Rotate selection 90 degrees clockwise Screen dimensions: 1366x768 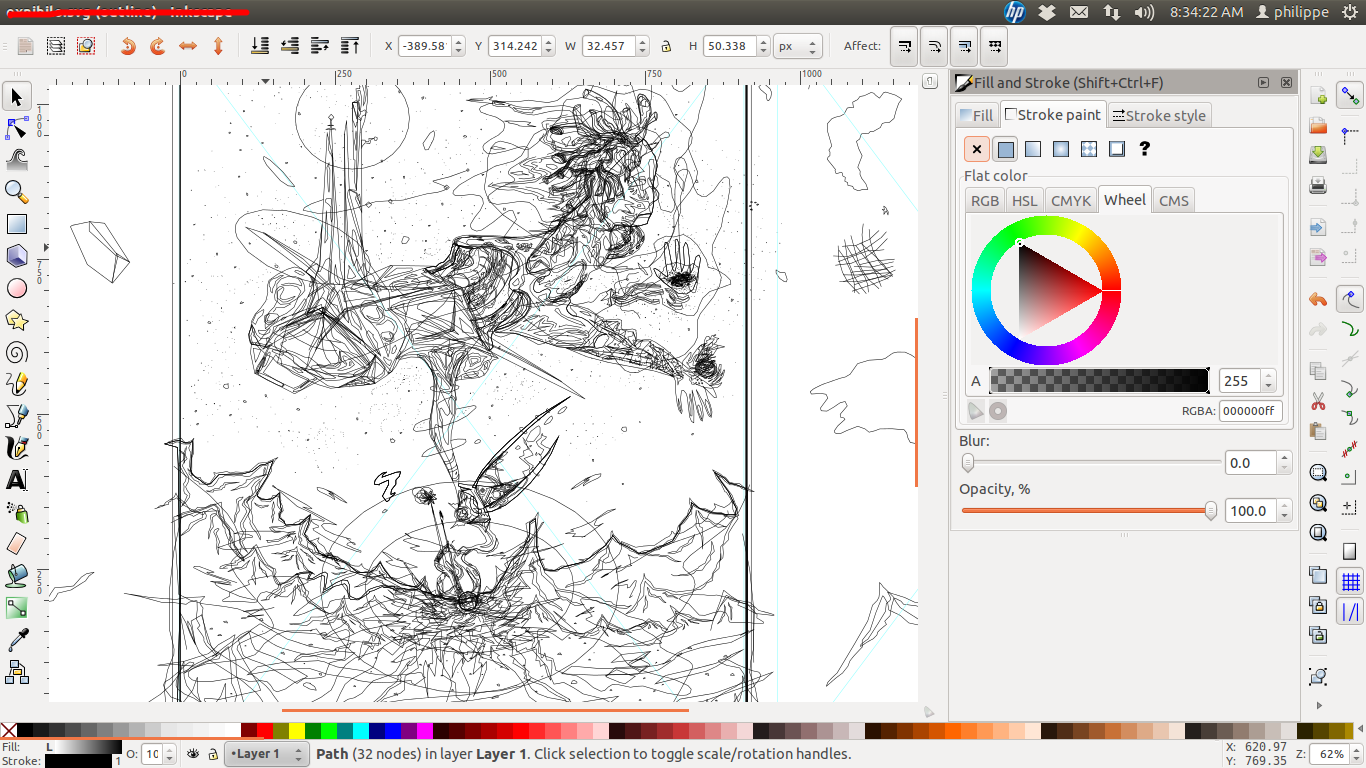pyautogui.click(x=157, y=46)
